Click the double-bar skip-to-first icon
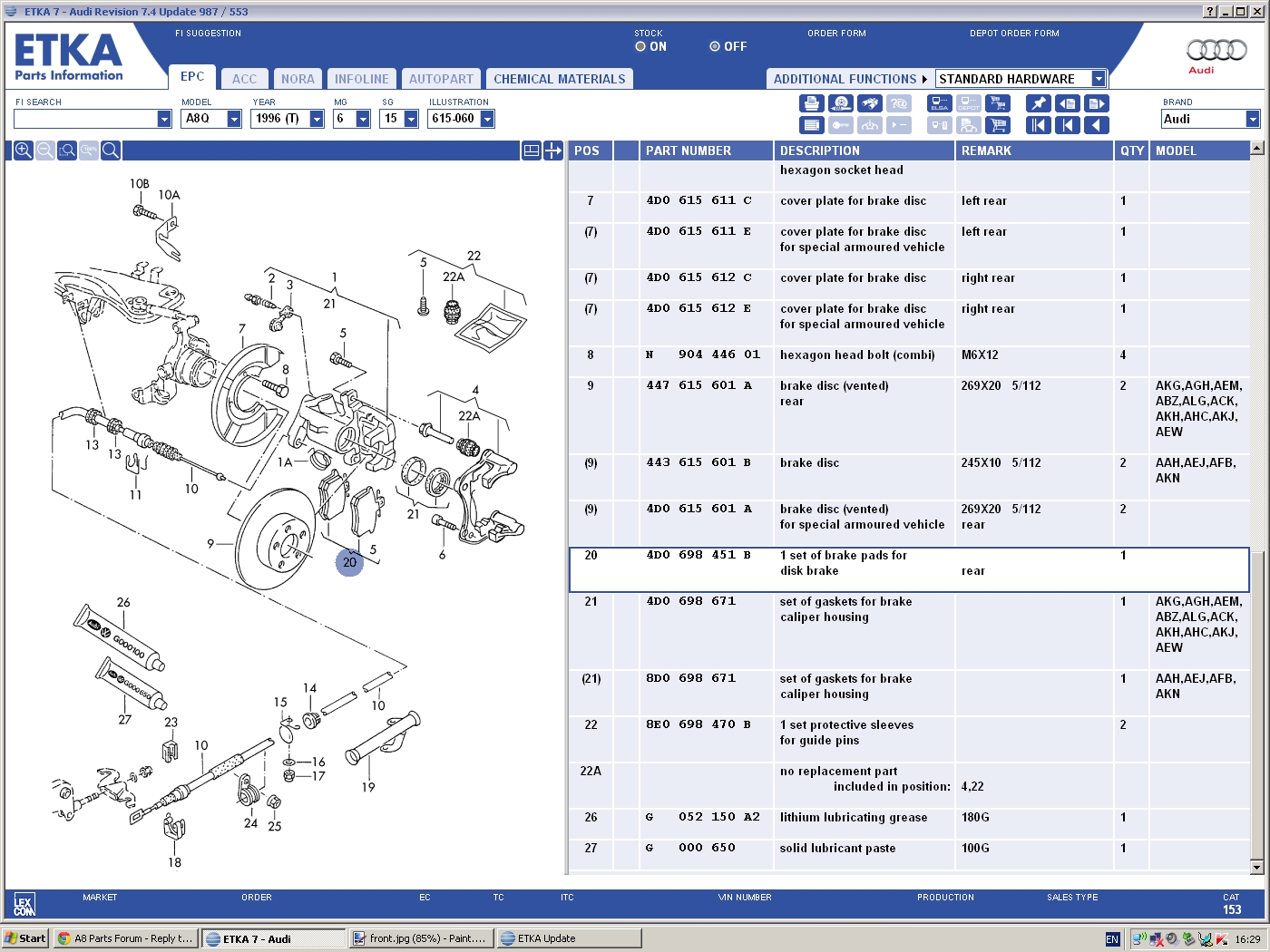This screenshot has width=1270, height=952. click(1039, 125)
